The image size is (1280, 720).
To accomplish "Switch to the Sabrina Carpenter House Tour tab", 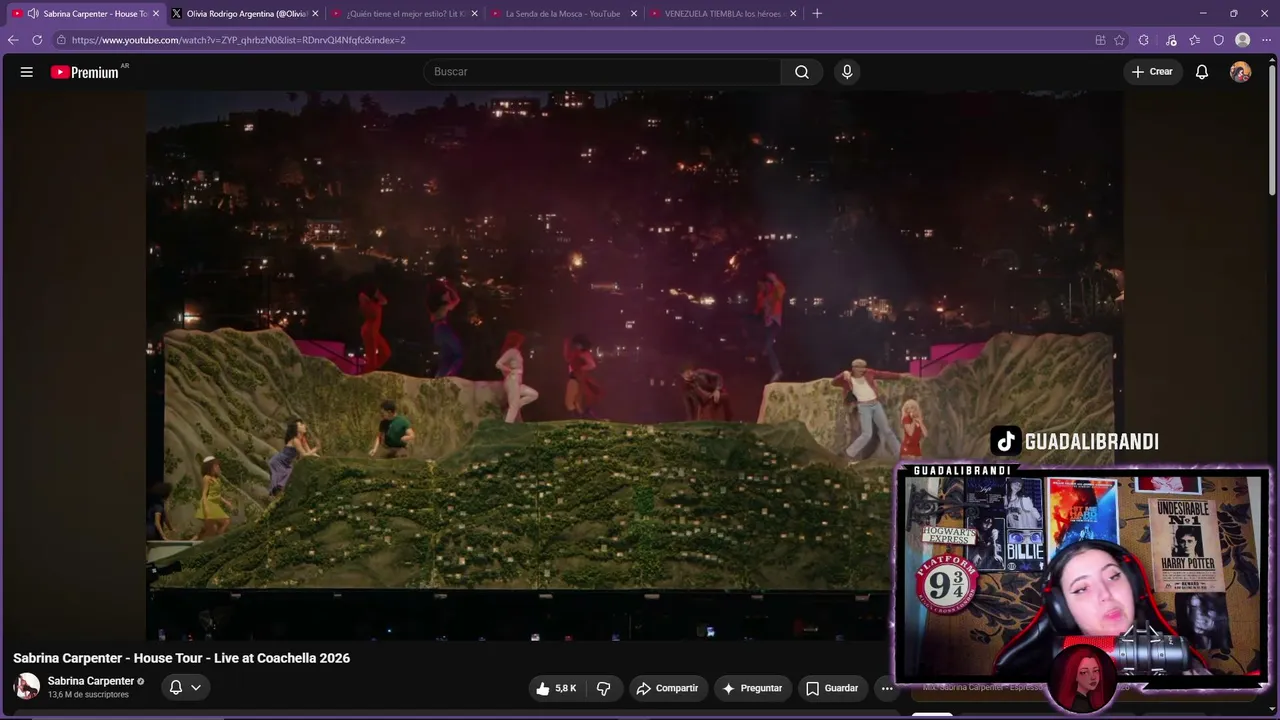I will pos(86,13).
